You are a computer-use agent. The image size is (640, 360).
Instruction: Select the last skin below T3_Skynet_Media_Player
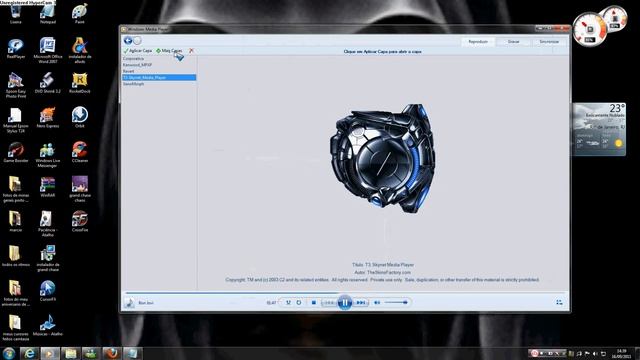133,84
